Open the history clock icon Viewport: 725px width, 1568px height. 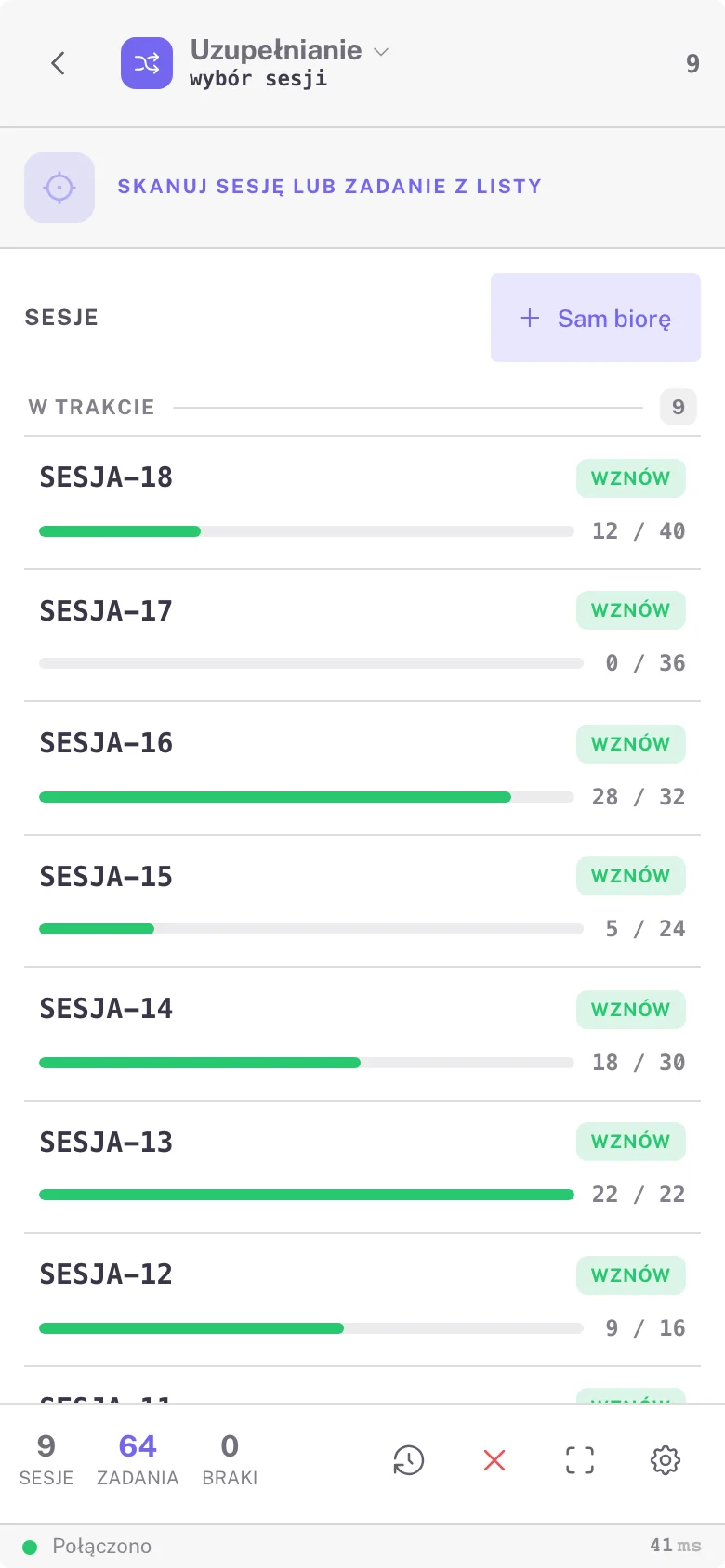(x=409, y=1460)
